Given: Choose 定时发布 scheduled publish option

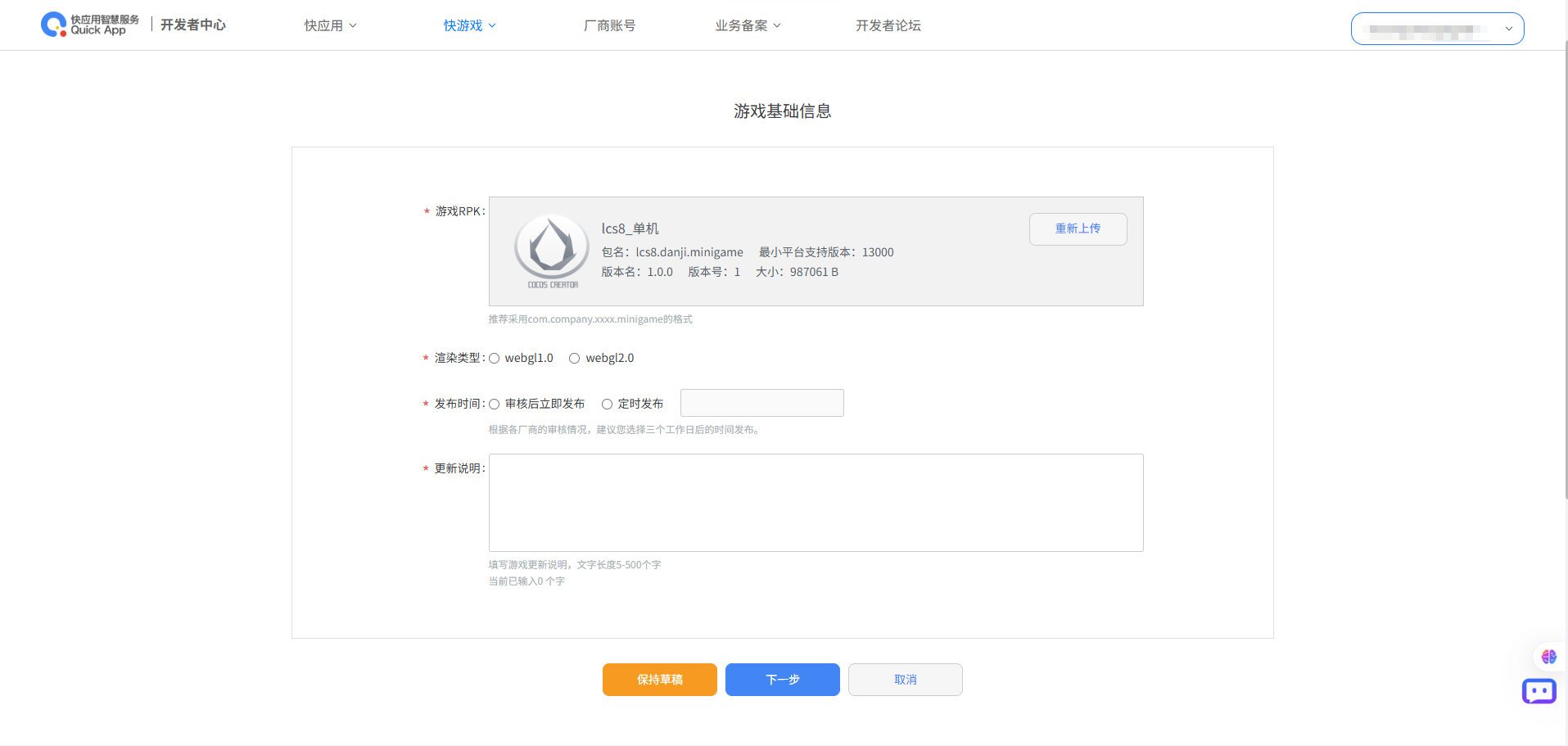Looking at the screenshot, I should (x=608, y=405).
